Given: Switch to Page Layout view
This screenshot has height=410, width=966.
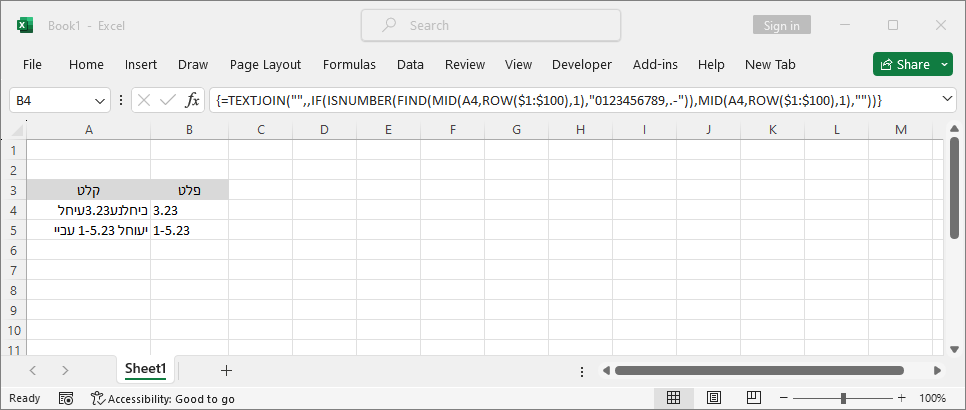Looking at the screenshot, I should click(x=711, y=398).
